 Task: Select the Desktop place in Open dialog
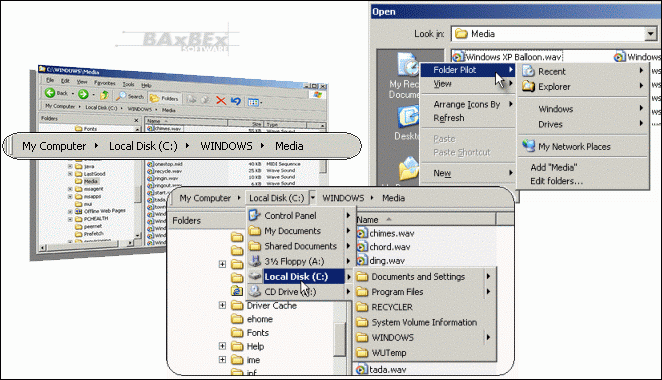[x=406, y=123]
